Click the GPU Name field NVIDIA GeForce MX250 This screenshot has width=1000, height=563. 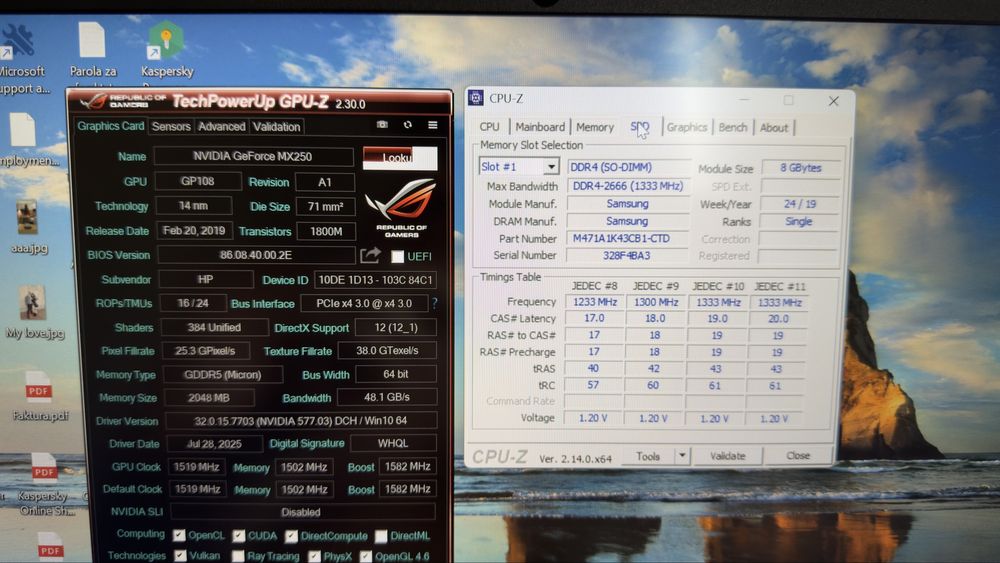point(253,156)
